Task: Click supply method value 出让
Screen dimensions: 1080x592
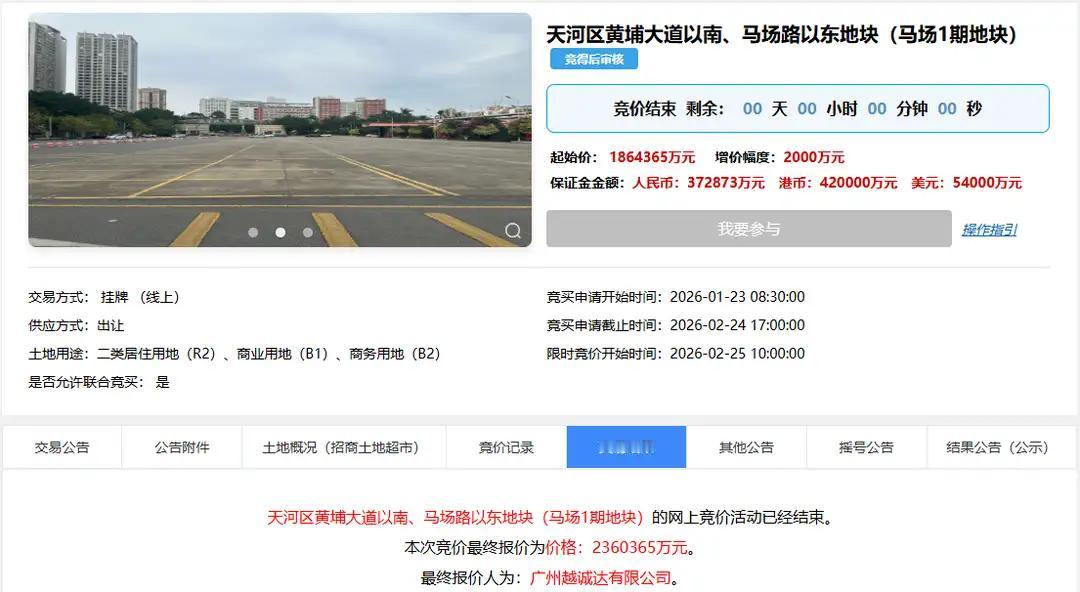Action: tap(110, 325)
